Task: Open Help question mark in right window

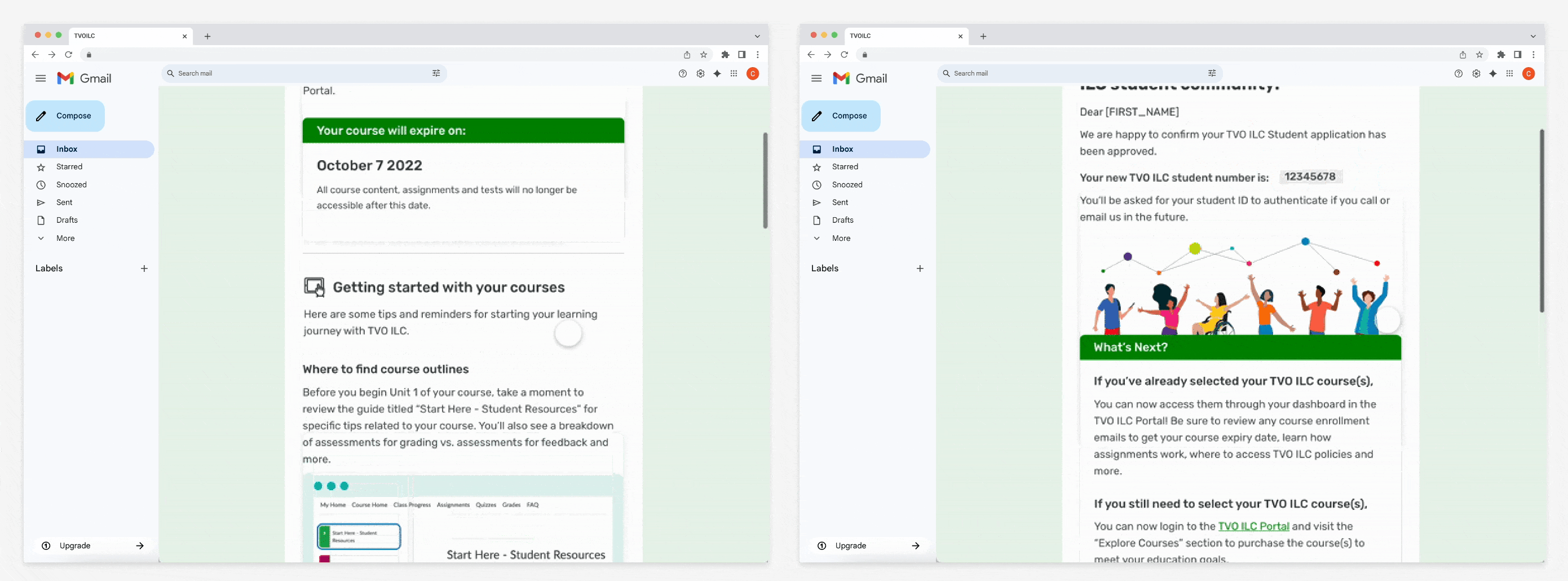Action: point(1458,74)
